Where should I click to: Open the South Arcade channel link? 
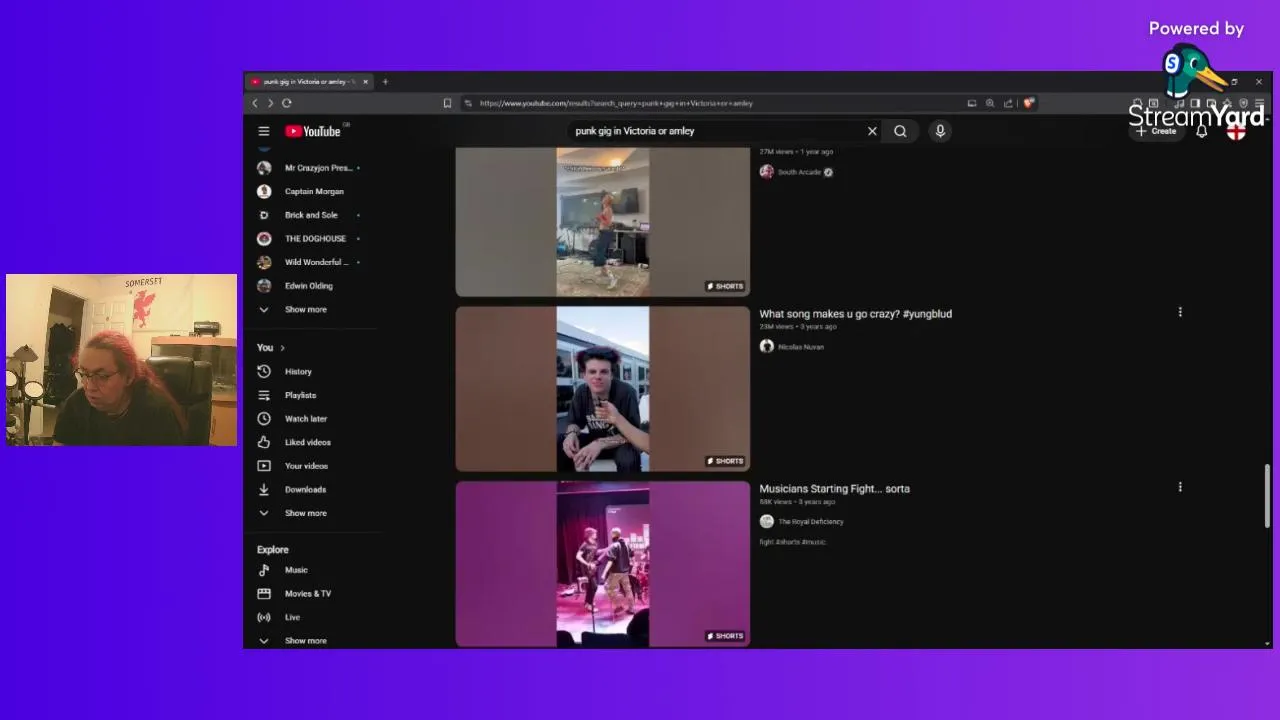[799, 172]
